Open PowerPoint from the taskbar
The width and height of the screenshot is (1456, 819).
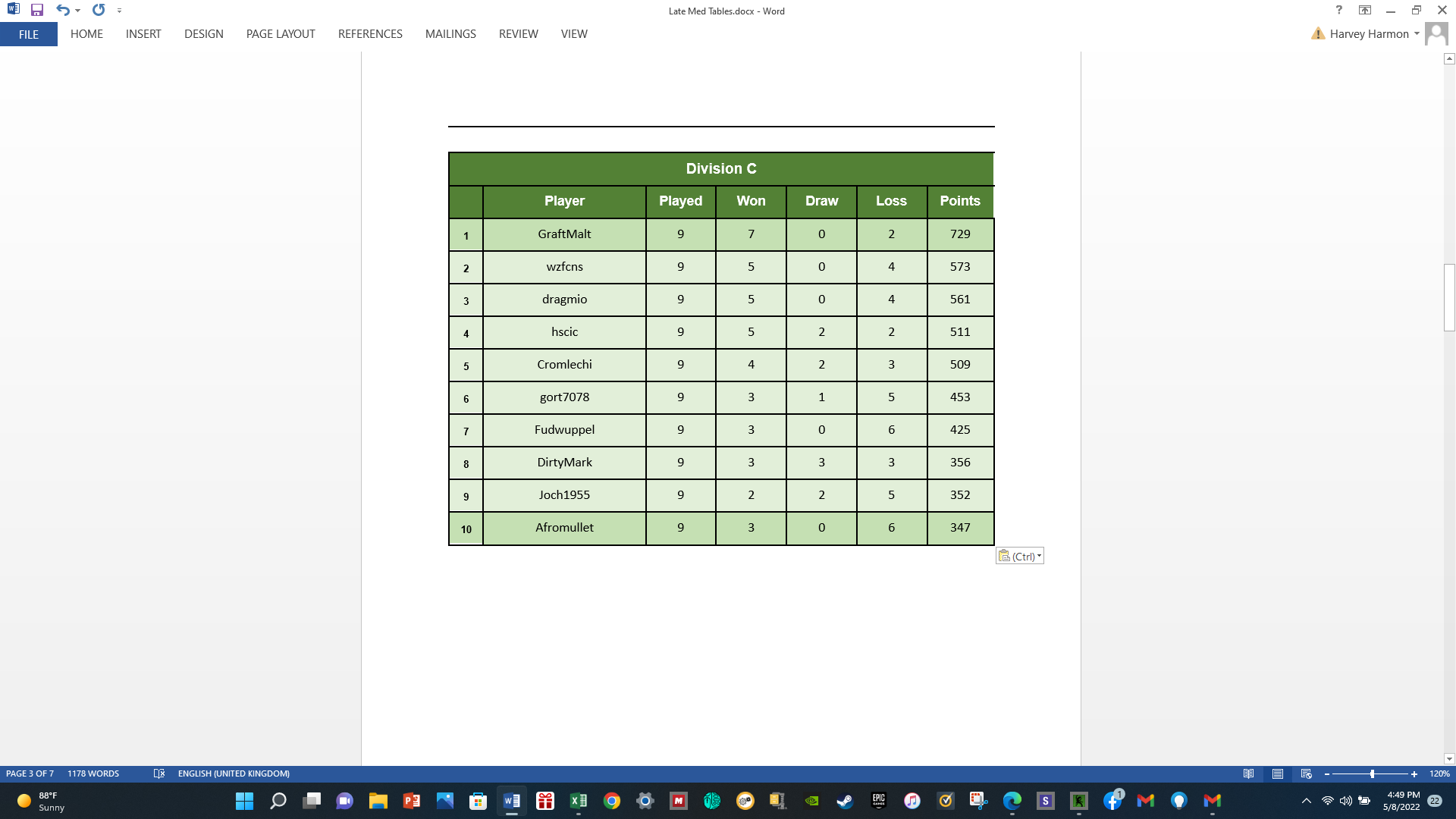click(x=412, y=801)
